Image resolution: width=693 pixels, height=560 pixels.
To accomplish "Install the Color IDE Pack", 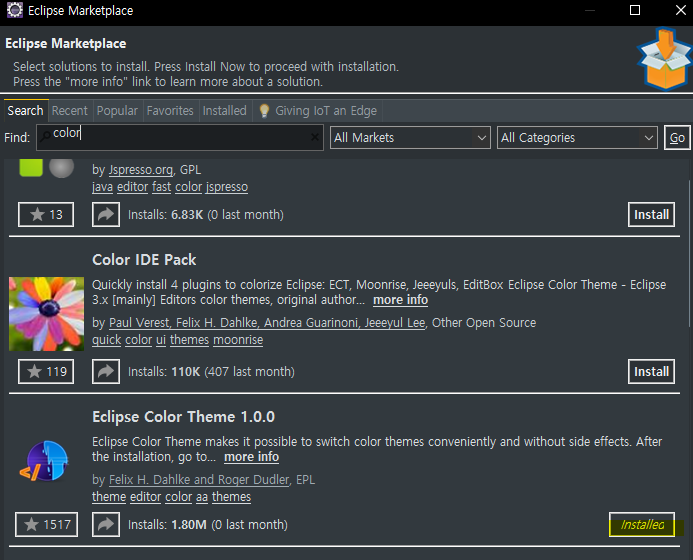I will click(x=651, y=371).
